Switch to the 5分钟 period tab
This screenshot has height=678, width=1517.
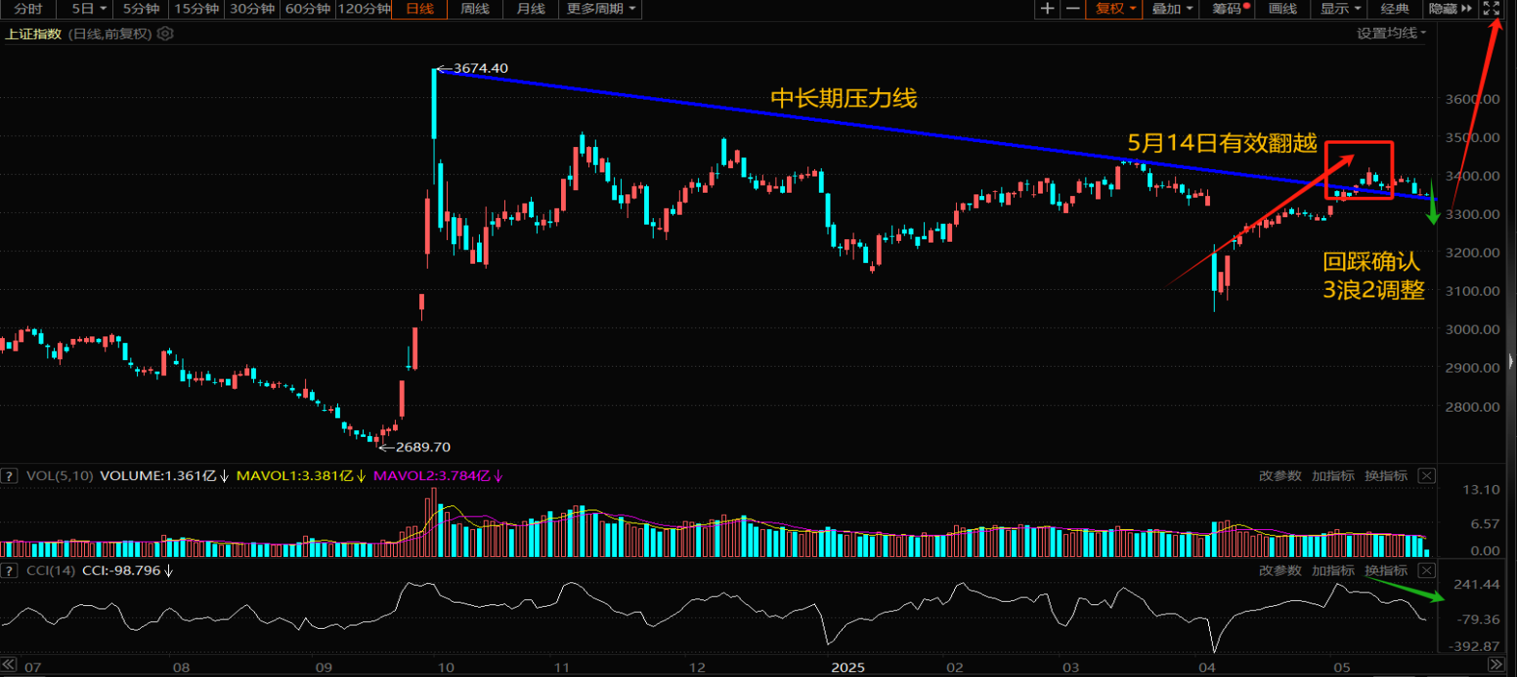point(140,9)
